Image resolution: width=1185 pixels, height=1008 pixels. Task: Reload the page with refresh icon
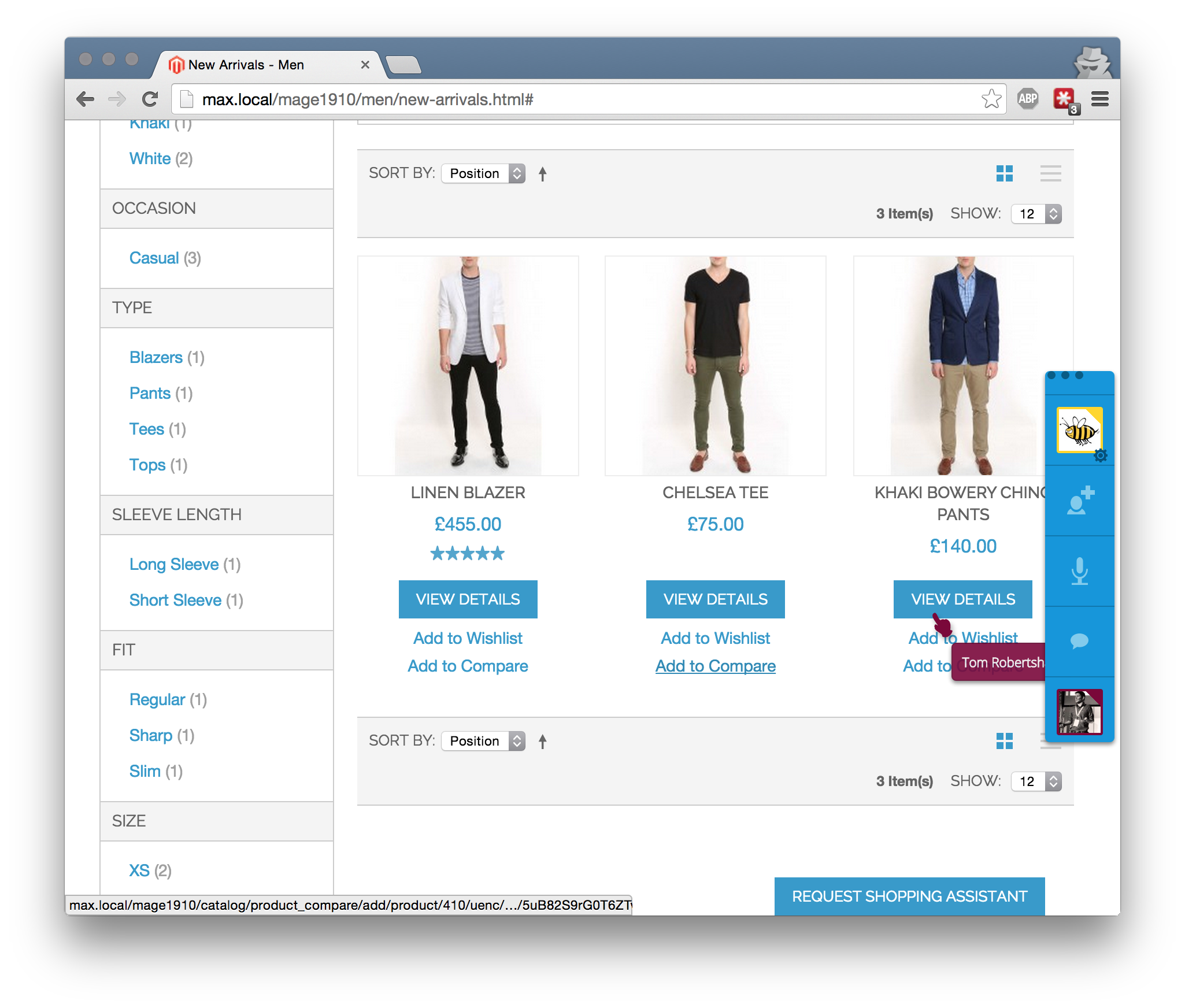[x=150, y=99]
